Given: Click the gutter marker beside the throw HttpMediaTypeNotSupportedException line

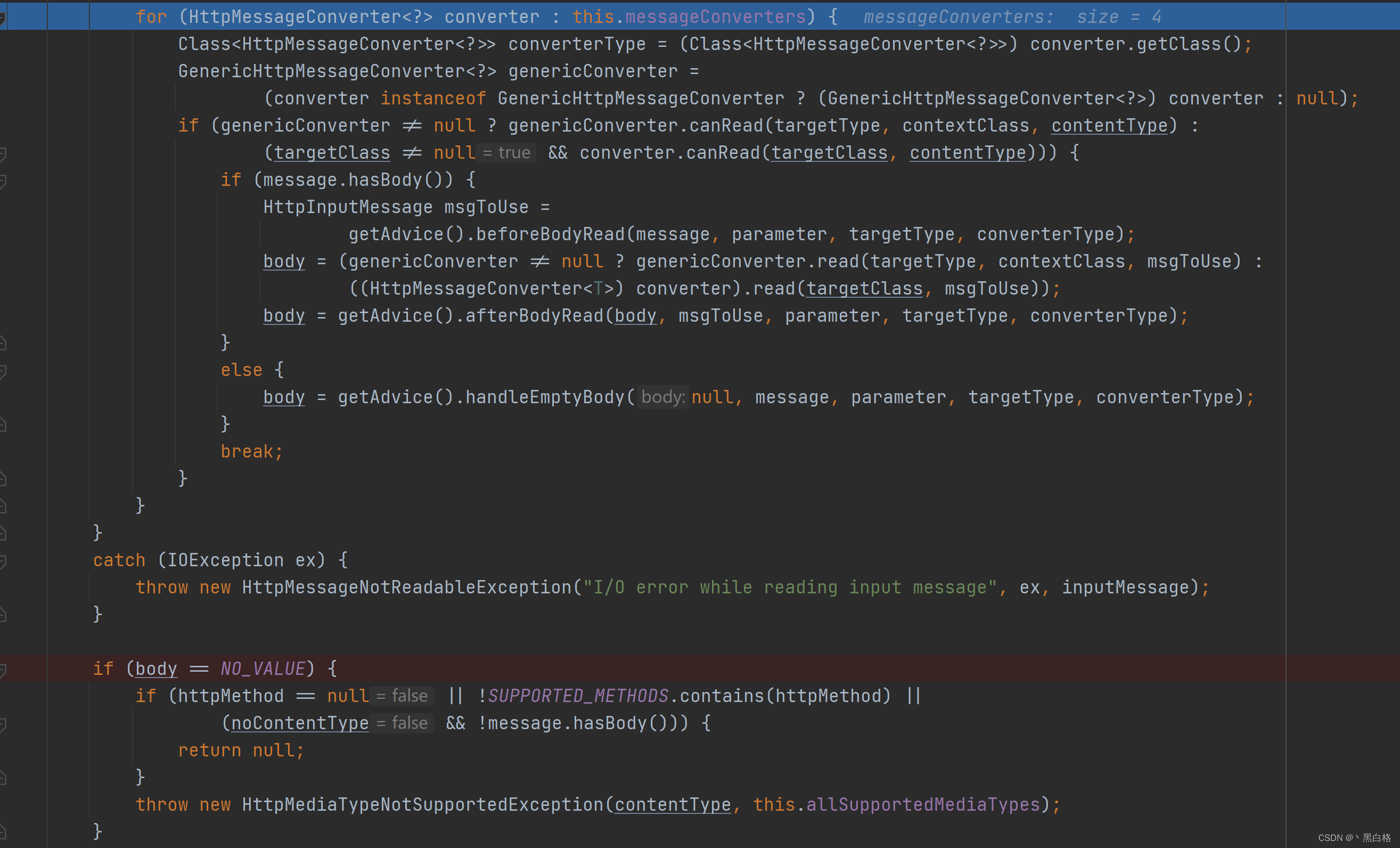Looking at the screenshot, I should click(x=3, y=804).
